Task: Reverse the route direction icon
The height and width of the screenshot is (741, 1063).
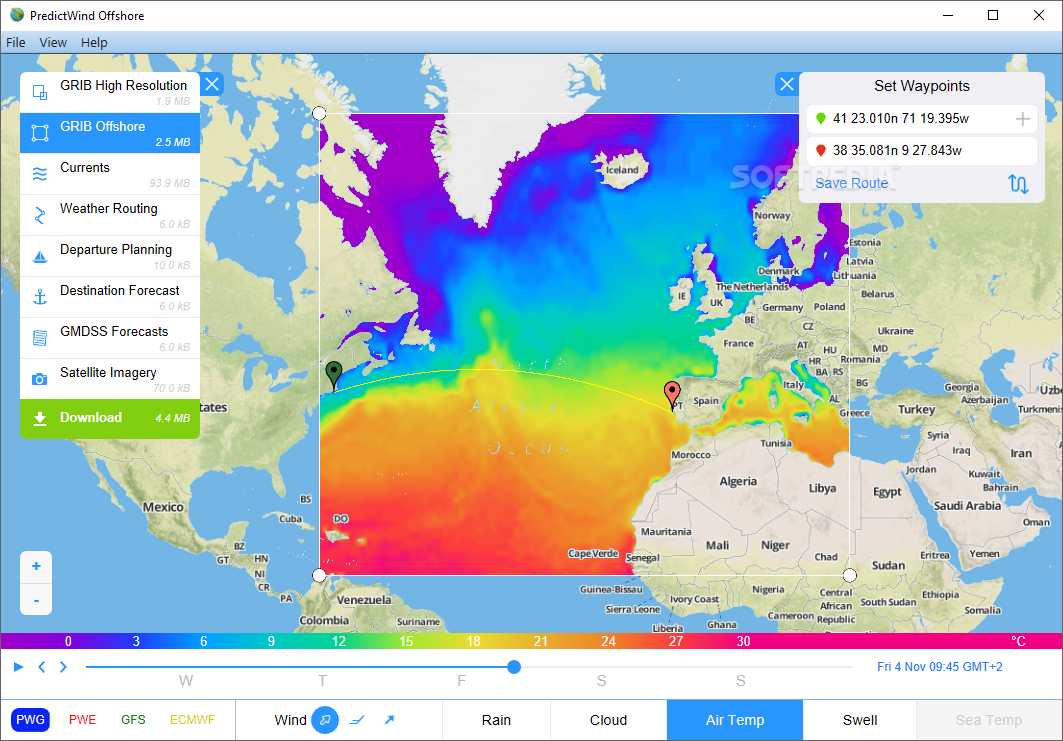Action: pos(1018,183)
